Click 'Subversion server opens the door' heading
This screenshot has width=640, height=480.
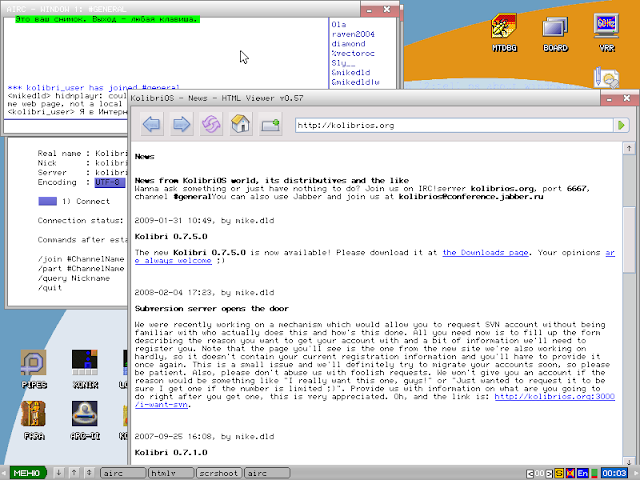(212, 309)
